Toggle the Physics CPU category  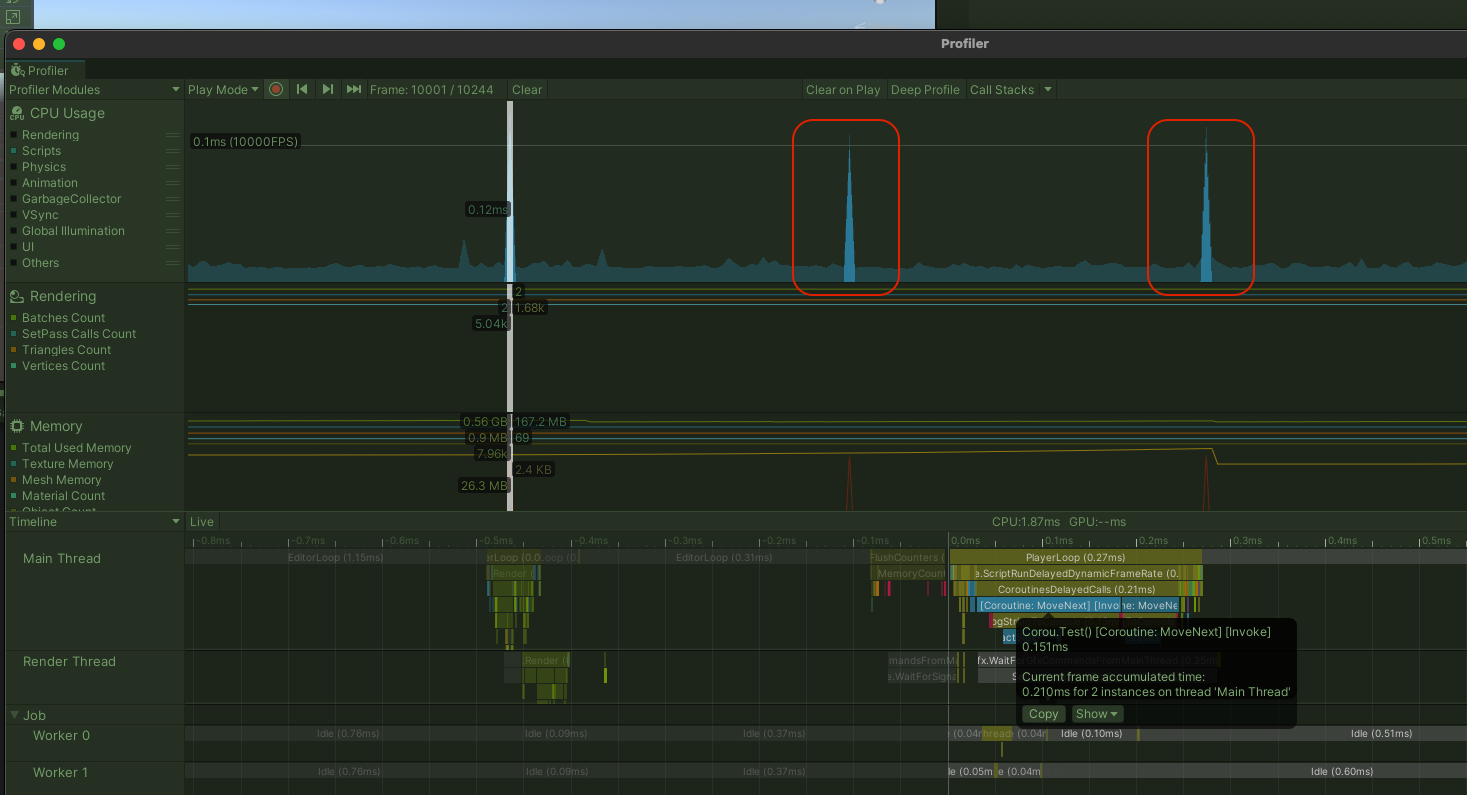14,167
